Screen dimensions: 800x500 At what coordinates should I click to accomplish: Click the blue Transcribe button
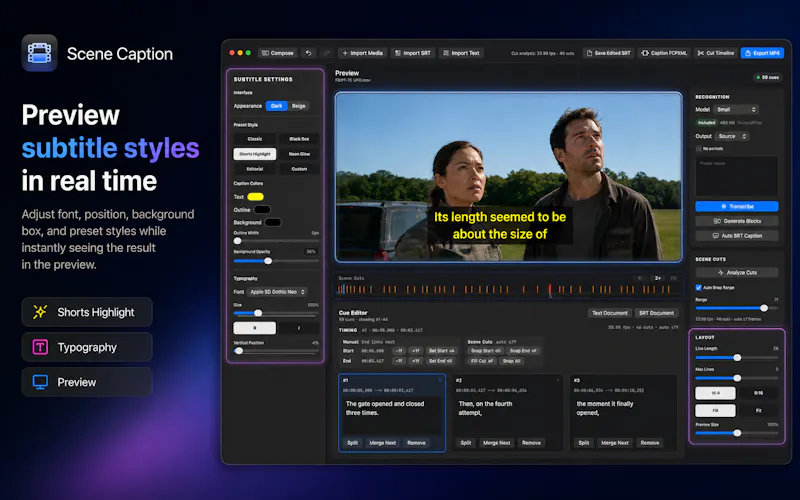pos(737,206)
